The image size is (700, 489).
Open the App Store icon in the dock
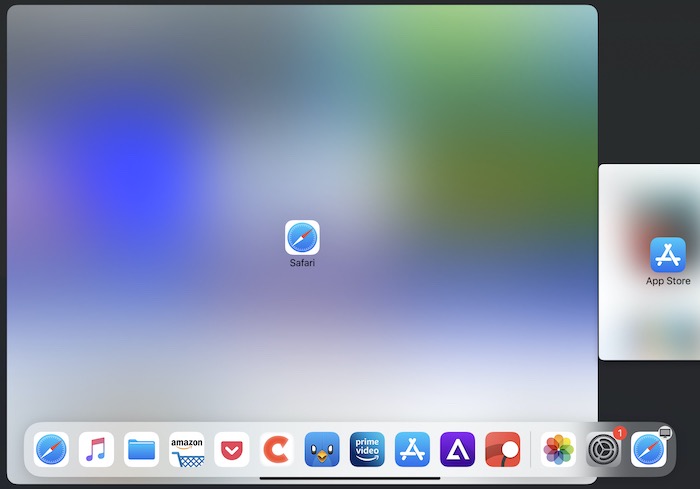[x=412, y=449]
